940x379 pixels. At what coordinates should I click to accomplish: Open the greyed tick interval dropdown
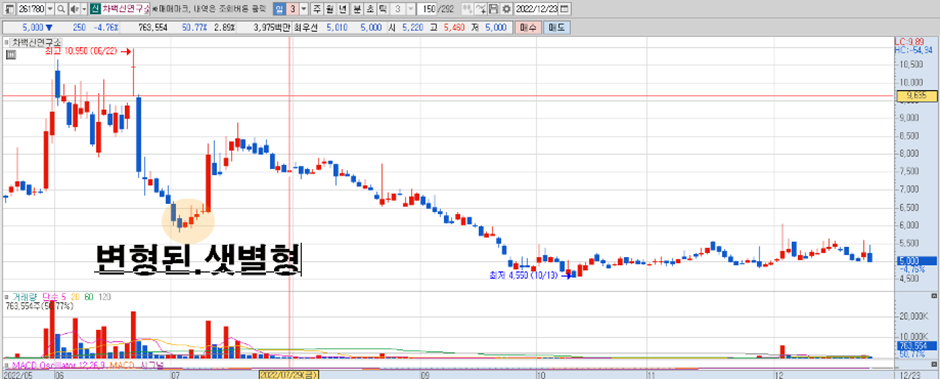410,9
